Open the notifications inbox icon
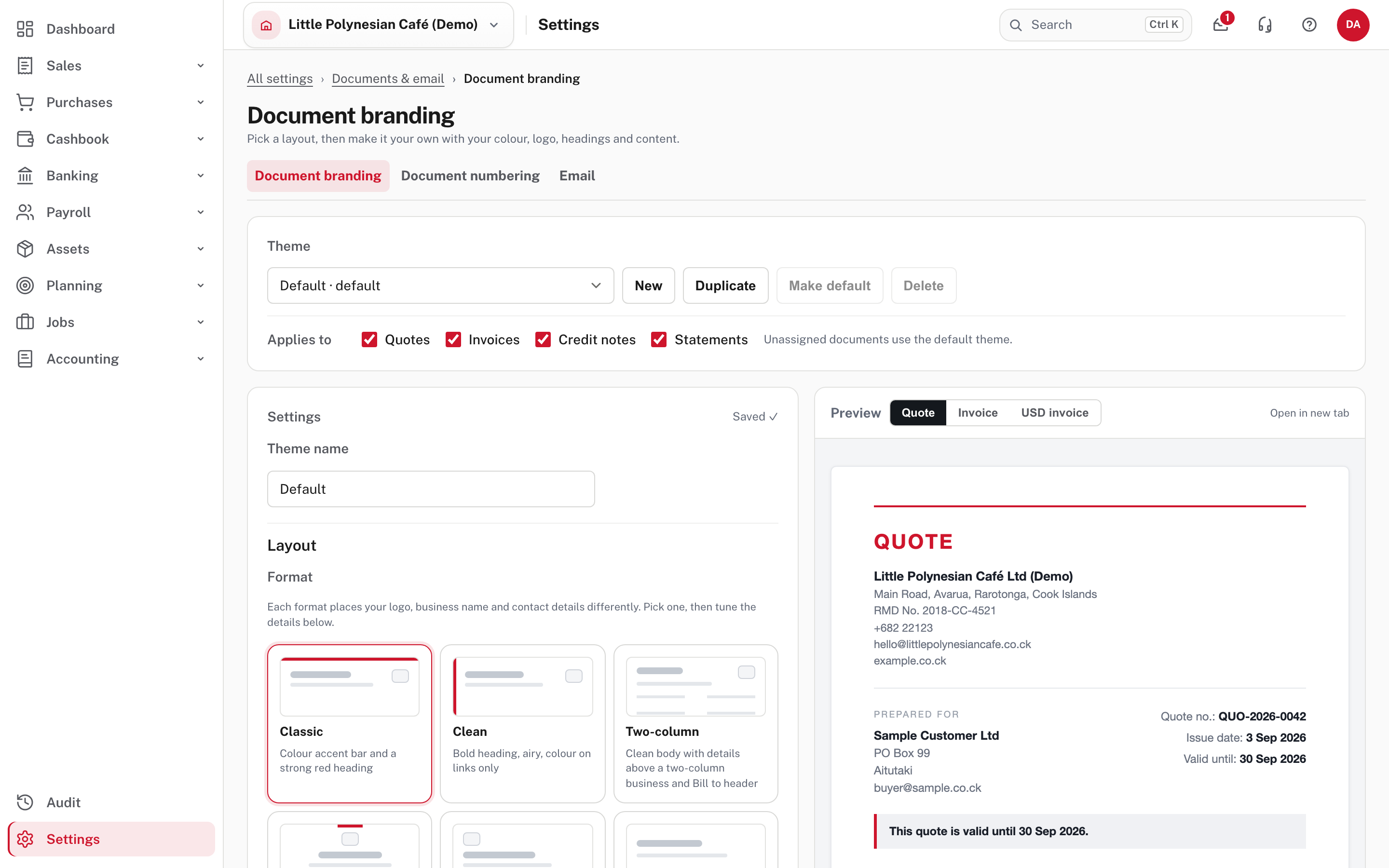1389x868 pixels. point(1221,25)
